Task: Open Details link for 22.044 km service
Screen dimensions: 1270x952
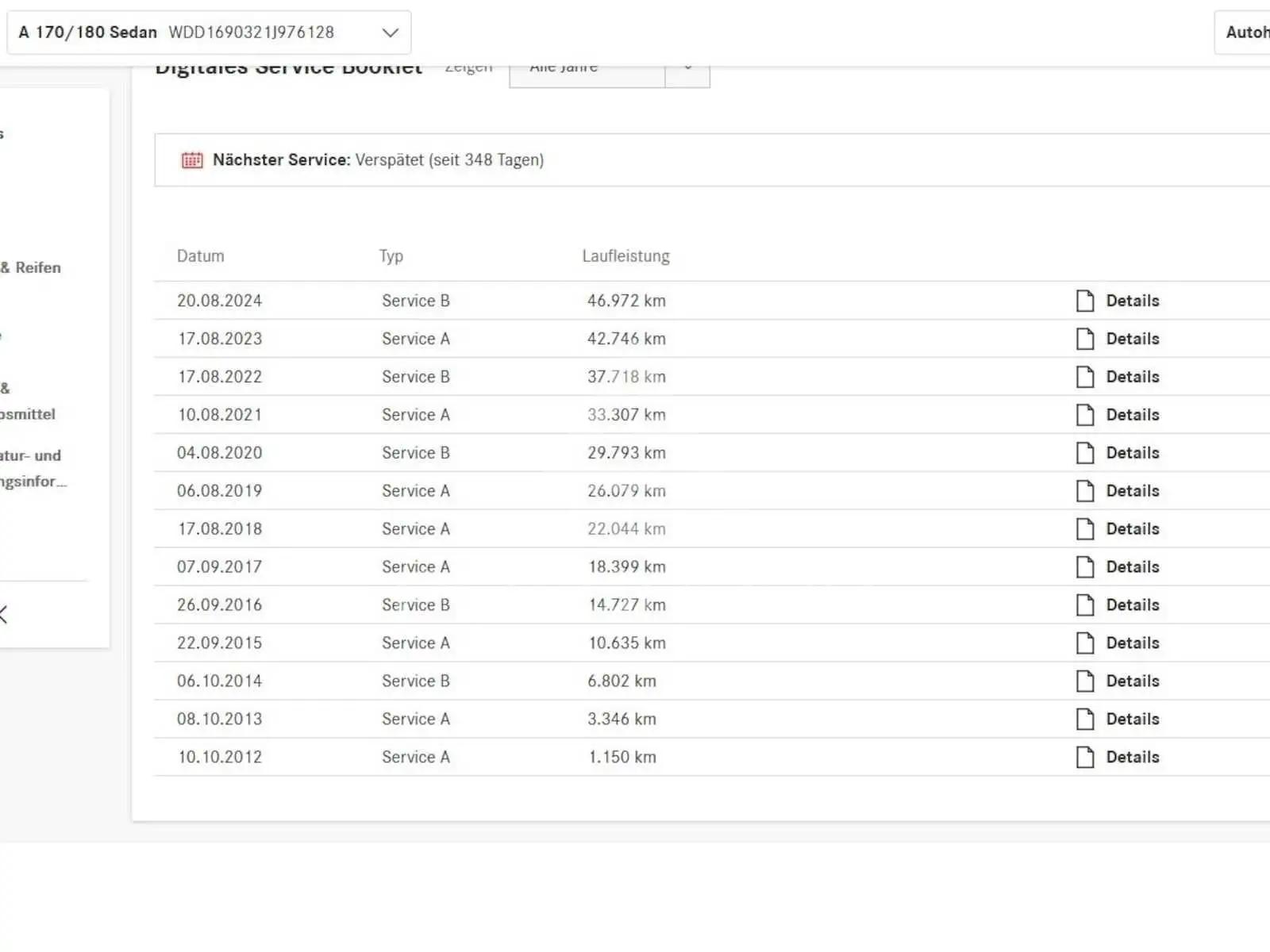Action: pos(1133,529)
